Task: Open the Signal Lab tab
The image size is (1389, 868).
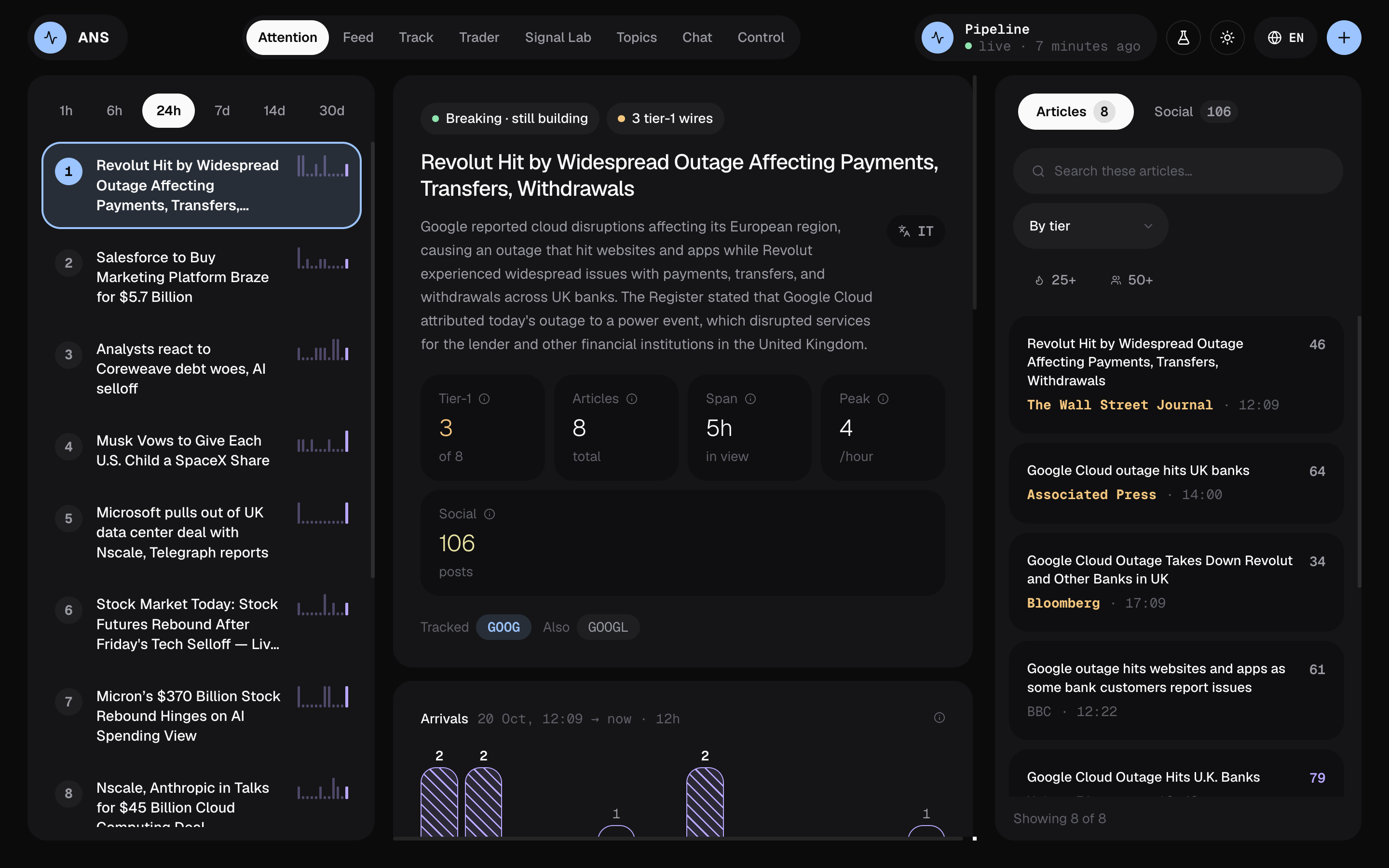Action: click(x=558, y=37)
